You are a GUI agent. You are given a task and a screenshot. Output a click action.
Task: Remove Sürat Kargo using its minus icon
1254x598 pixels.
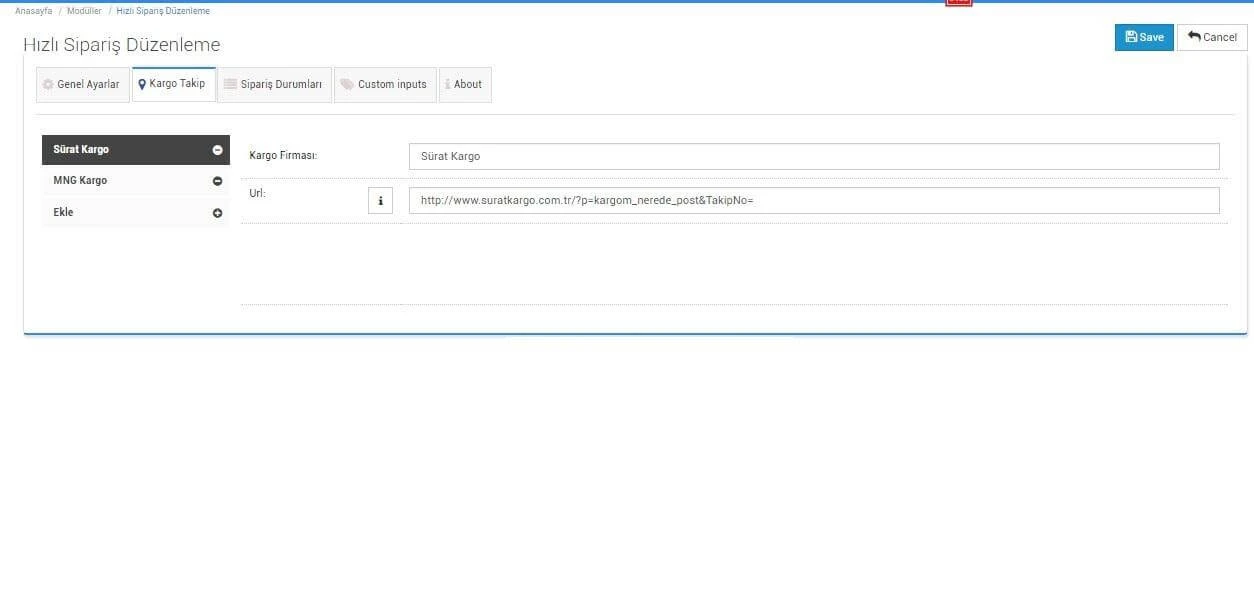click(217, 150)
